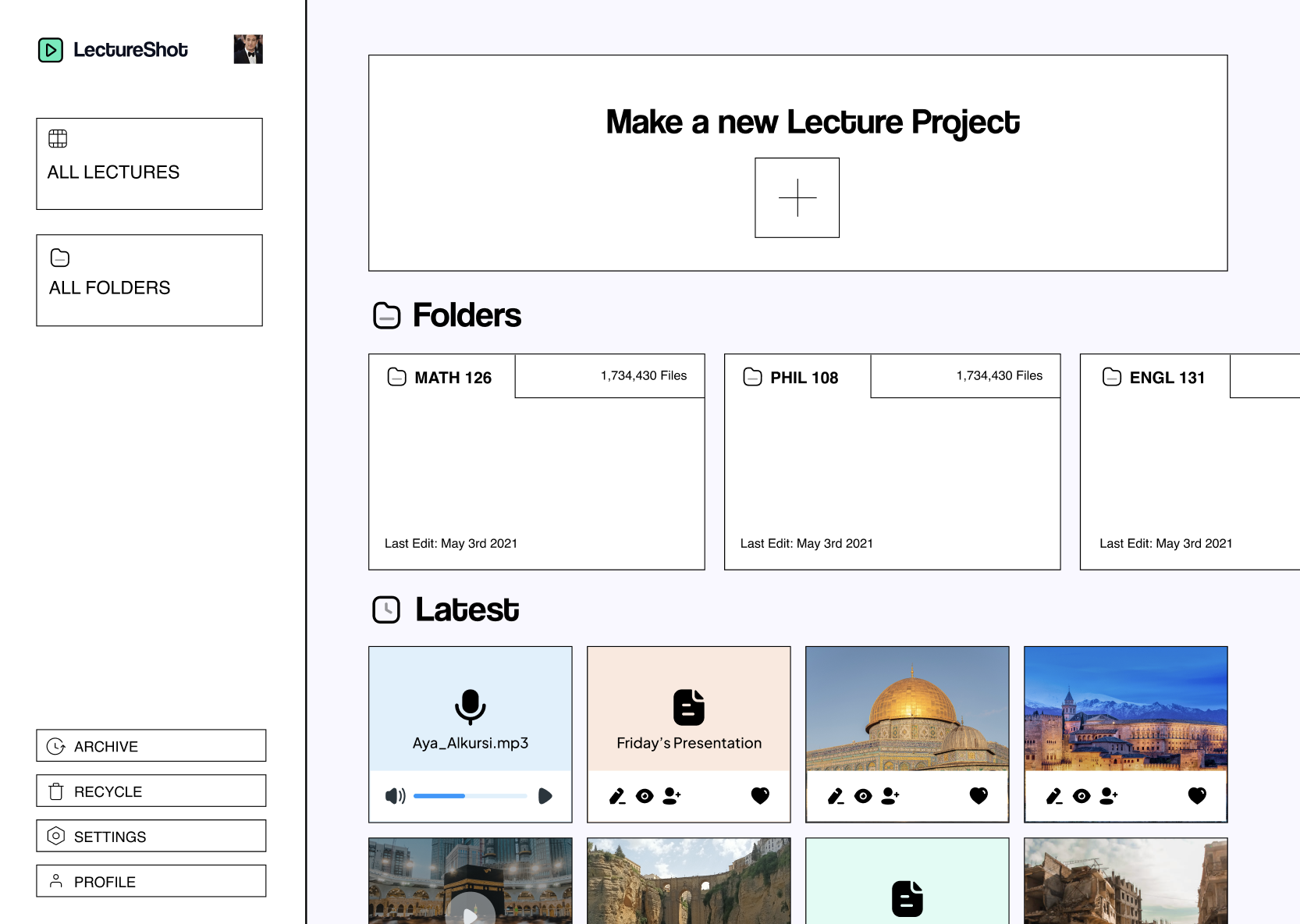Favorite the golden dome image card
Image resolution: width=1300 pixels, height=924 pixels.
pyautogui.click(x=979, y=796)
